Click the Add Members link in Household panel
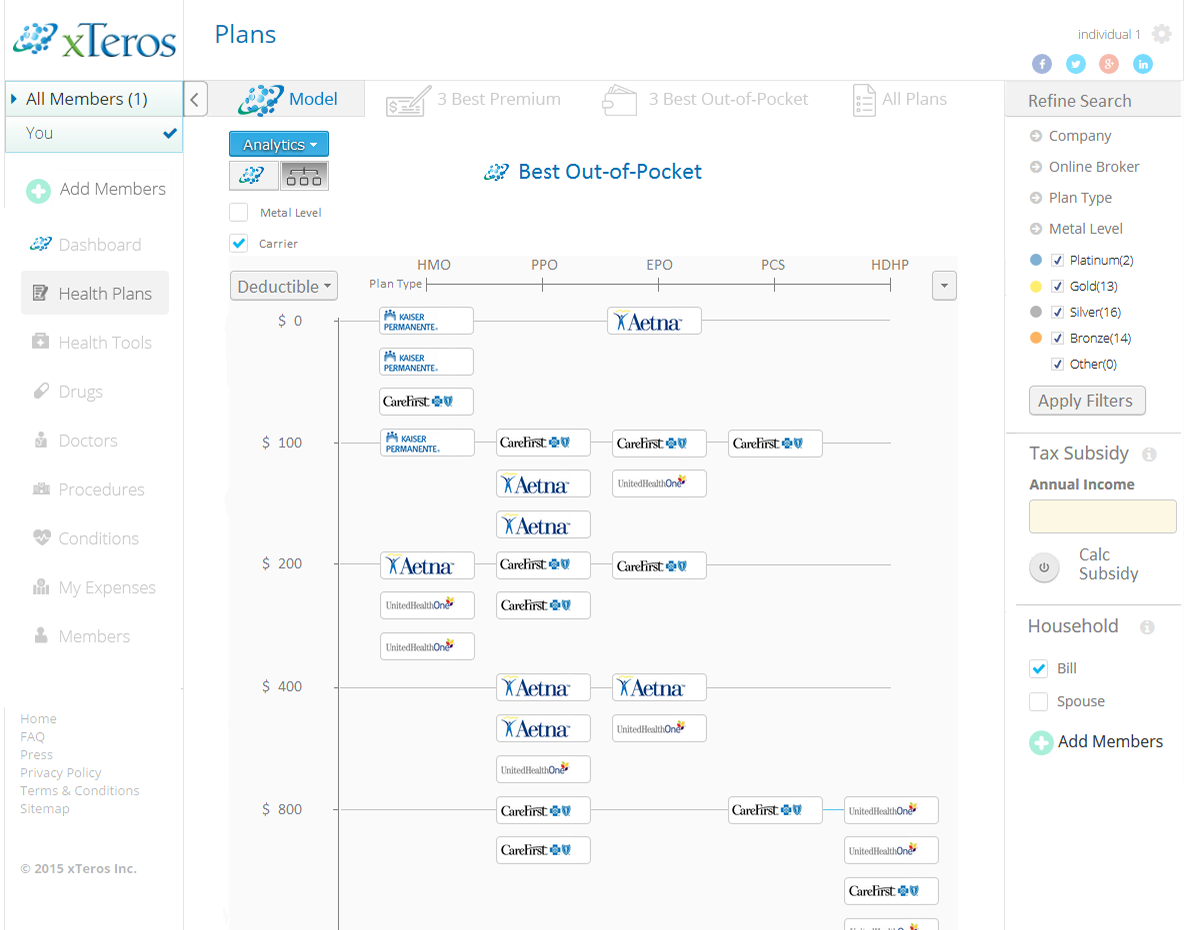The image size is (1184, 930). point(1110,742)
